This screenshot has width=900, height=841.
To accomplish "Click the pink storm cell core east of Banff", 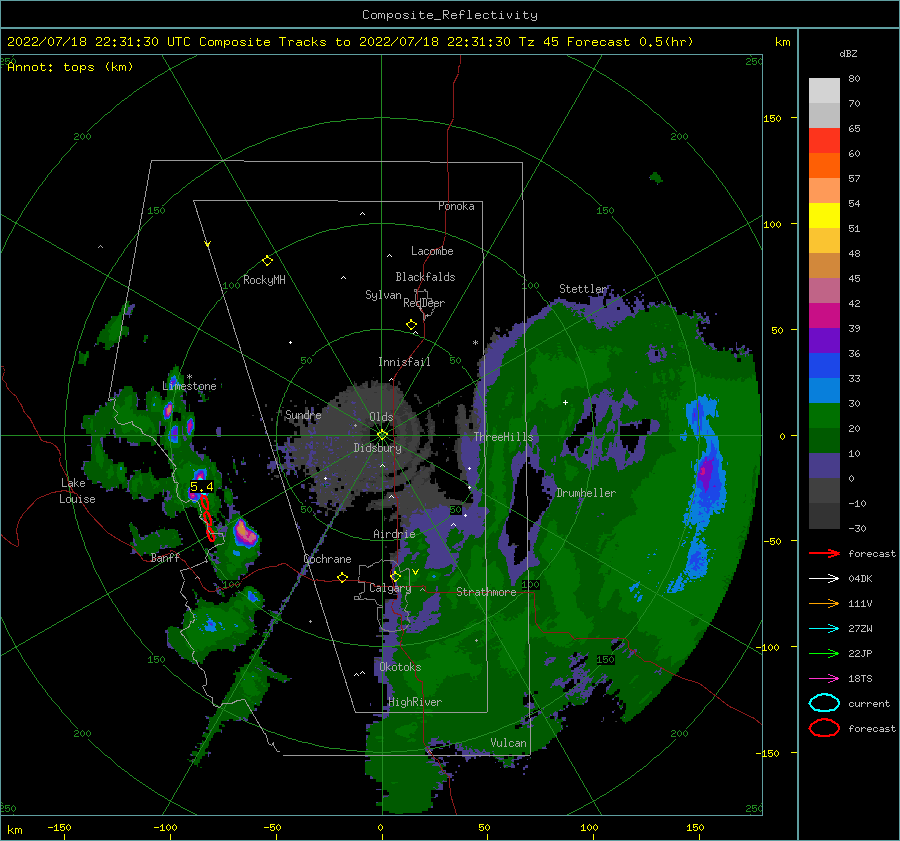I will 245,533.
